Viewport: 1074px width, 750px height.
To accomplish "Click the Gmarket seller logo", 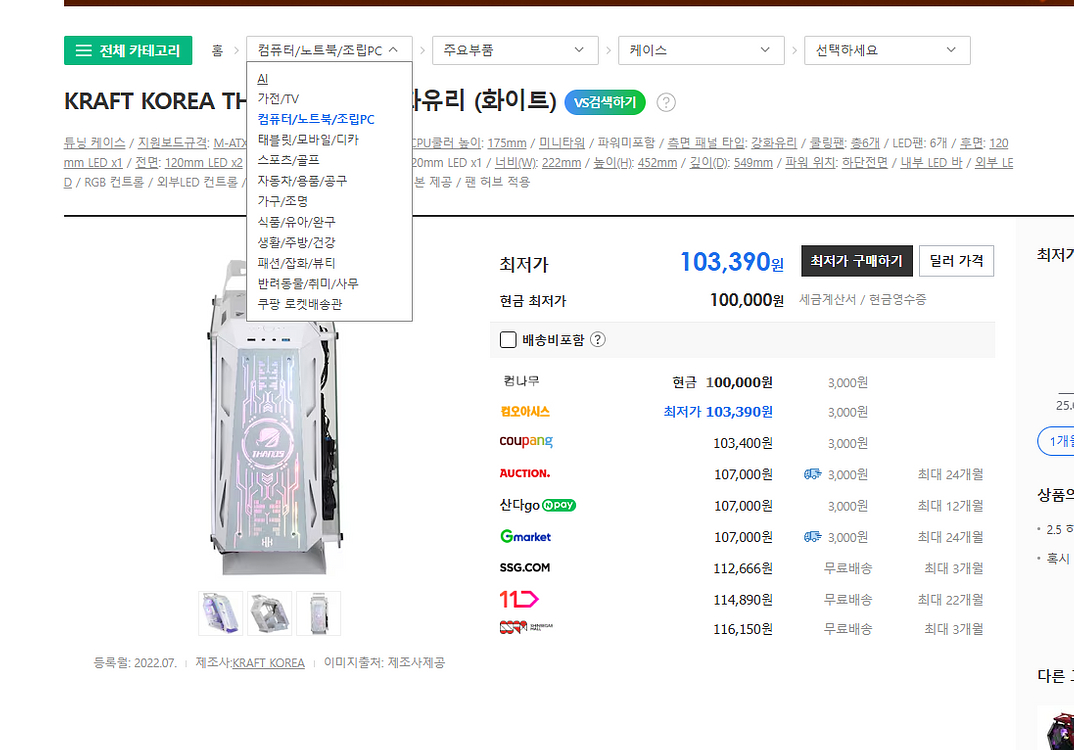I will coord(525,536).
